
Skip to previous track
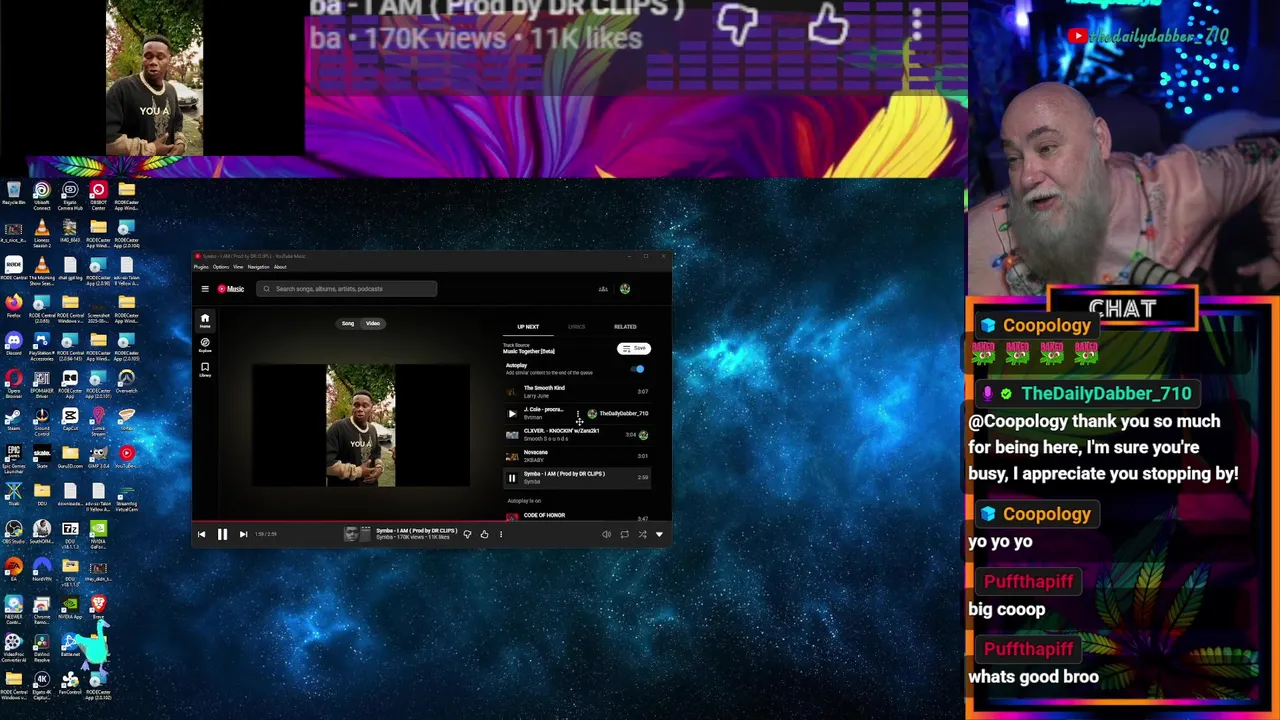pos(201,534)
